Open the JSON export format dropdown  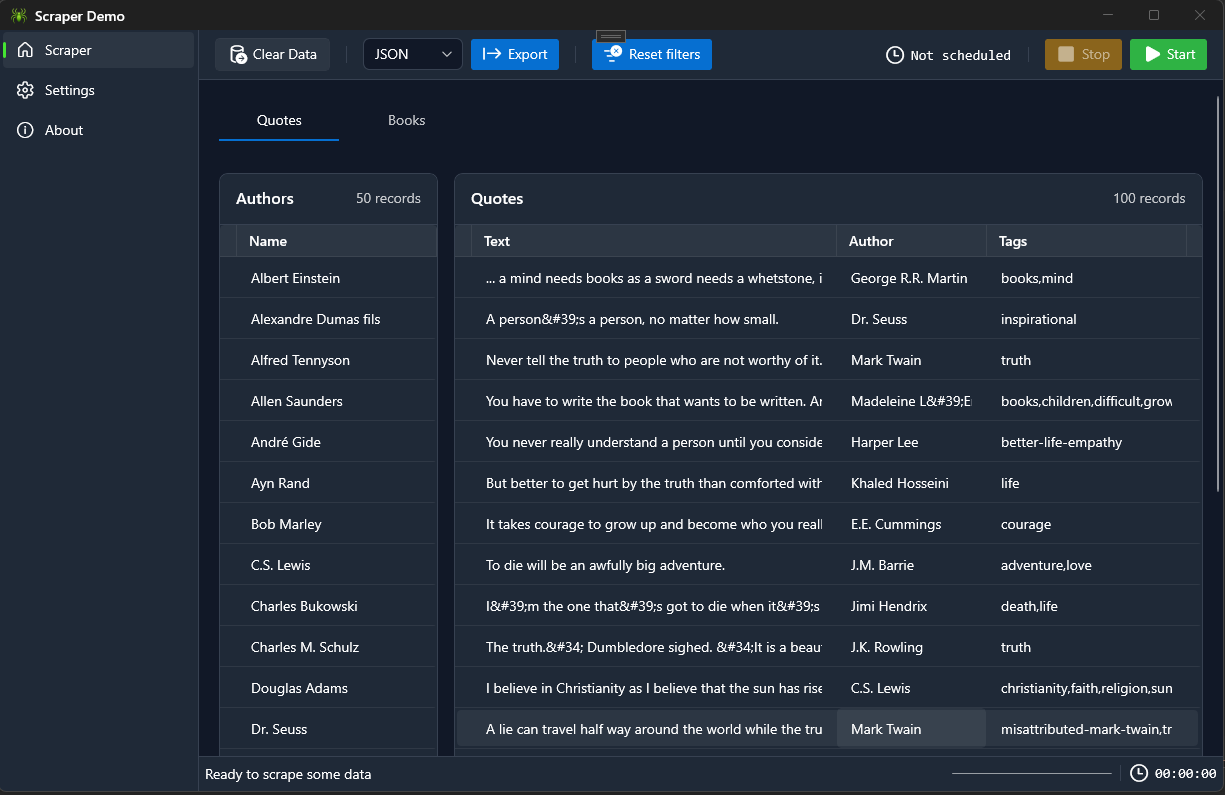413,54
